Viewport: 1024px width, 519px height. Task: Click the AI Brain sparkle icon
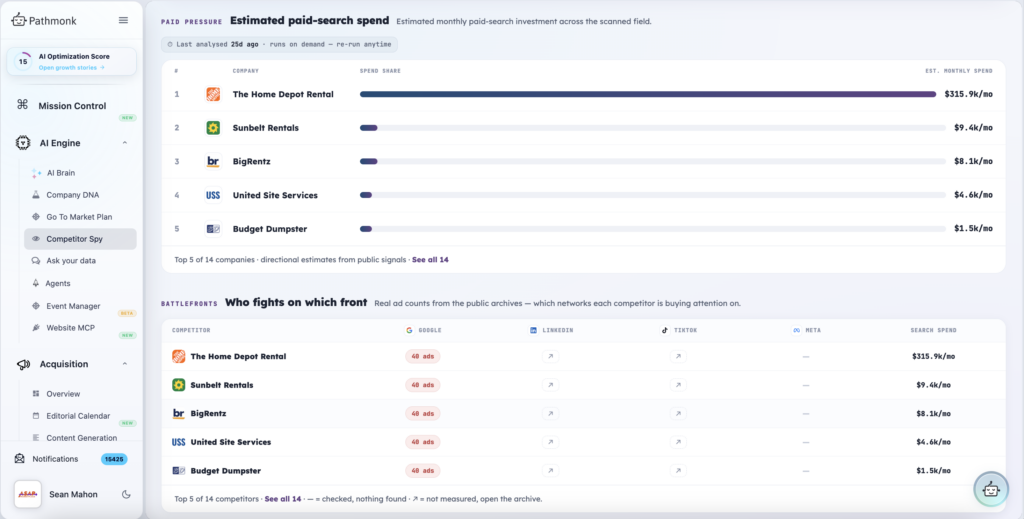(x=36, y=173)
